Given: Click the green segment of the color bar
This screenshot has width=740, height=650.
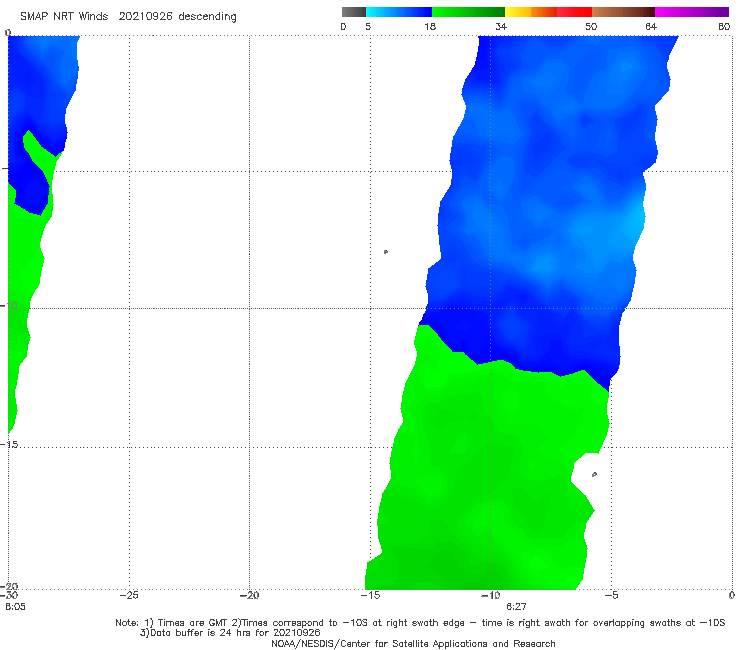Looking at the screenshot, I should (469, 12).
